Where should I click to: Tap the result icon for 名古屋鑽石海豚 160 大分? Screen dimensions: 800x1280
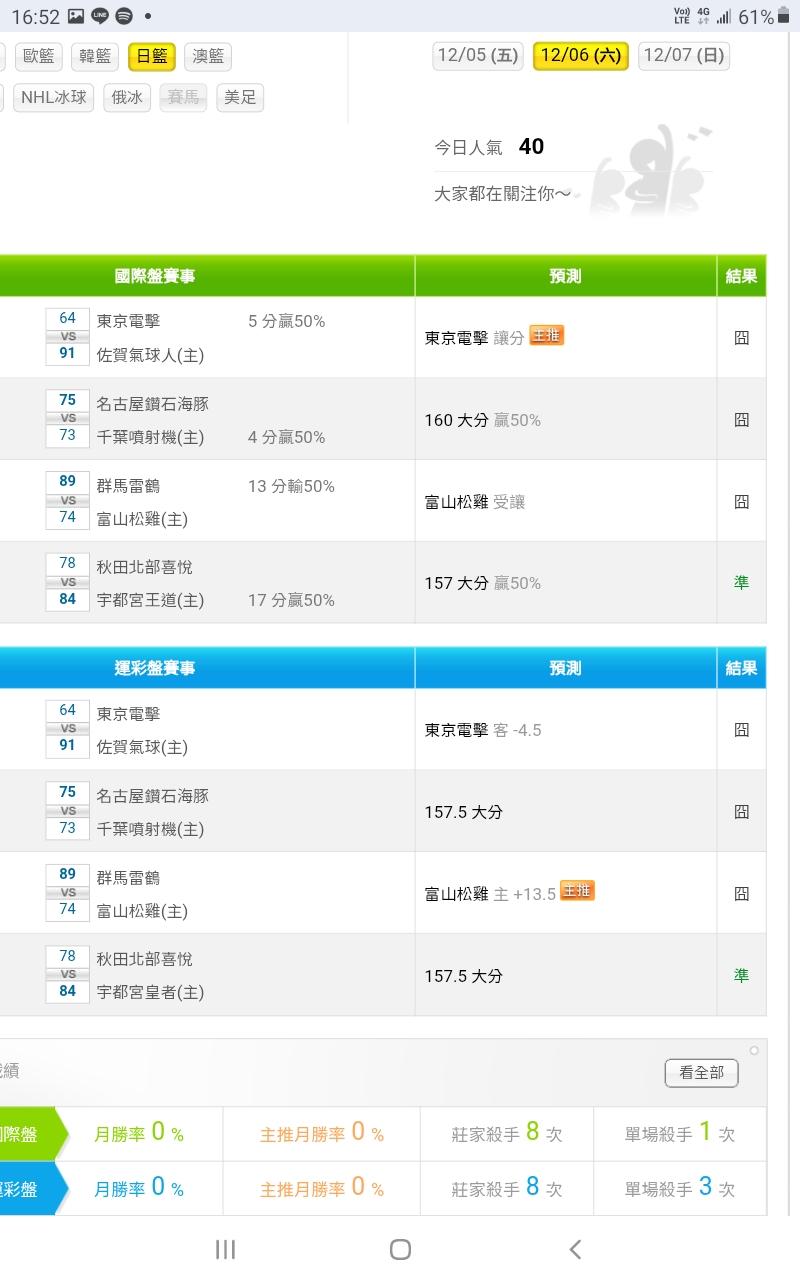point(741,420)
